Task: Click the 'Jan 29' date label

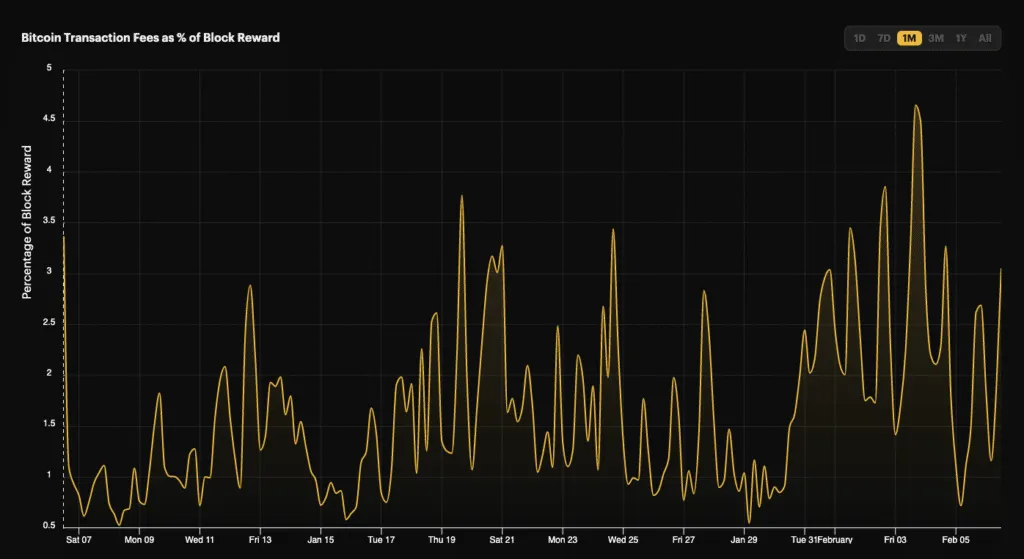Action: (744, 540)
